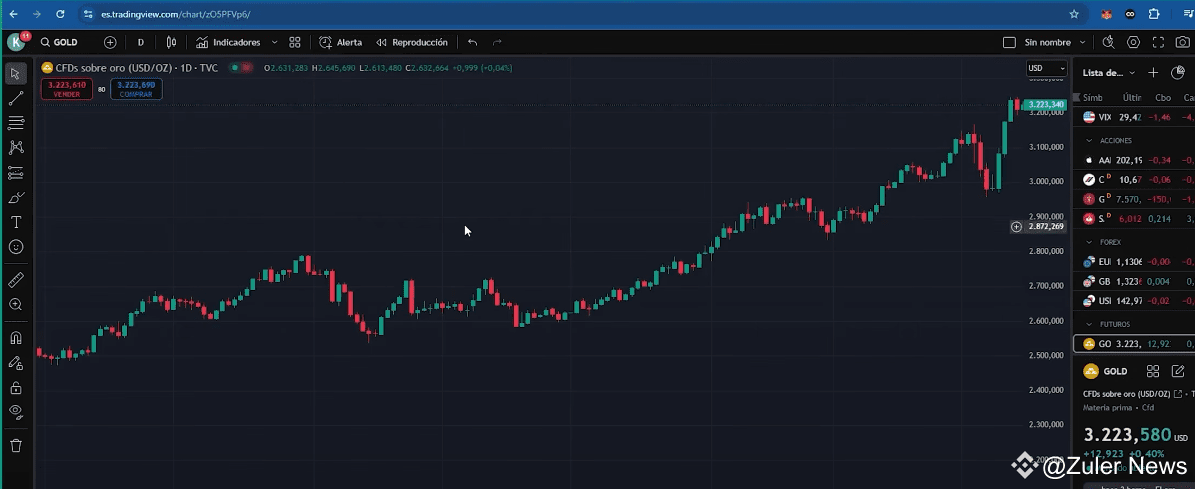The image size is (1195, 489).
Task: Enter fullscreen mode
Action: [1158, 43]
